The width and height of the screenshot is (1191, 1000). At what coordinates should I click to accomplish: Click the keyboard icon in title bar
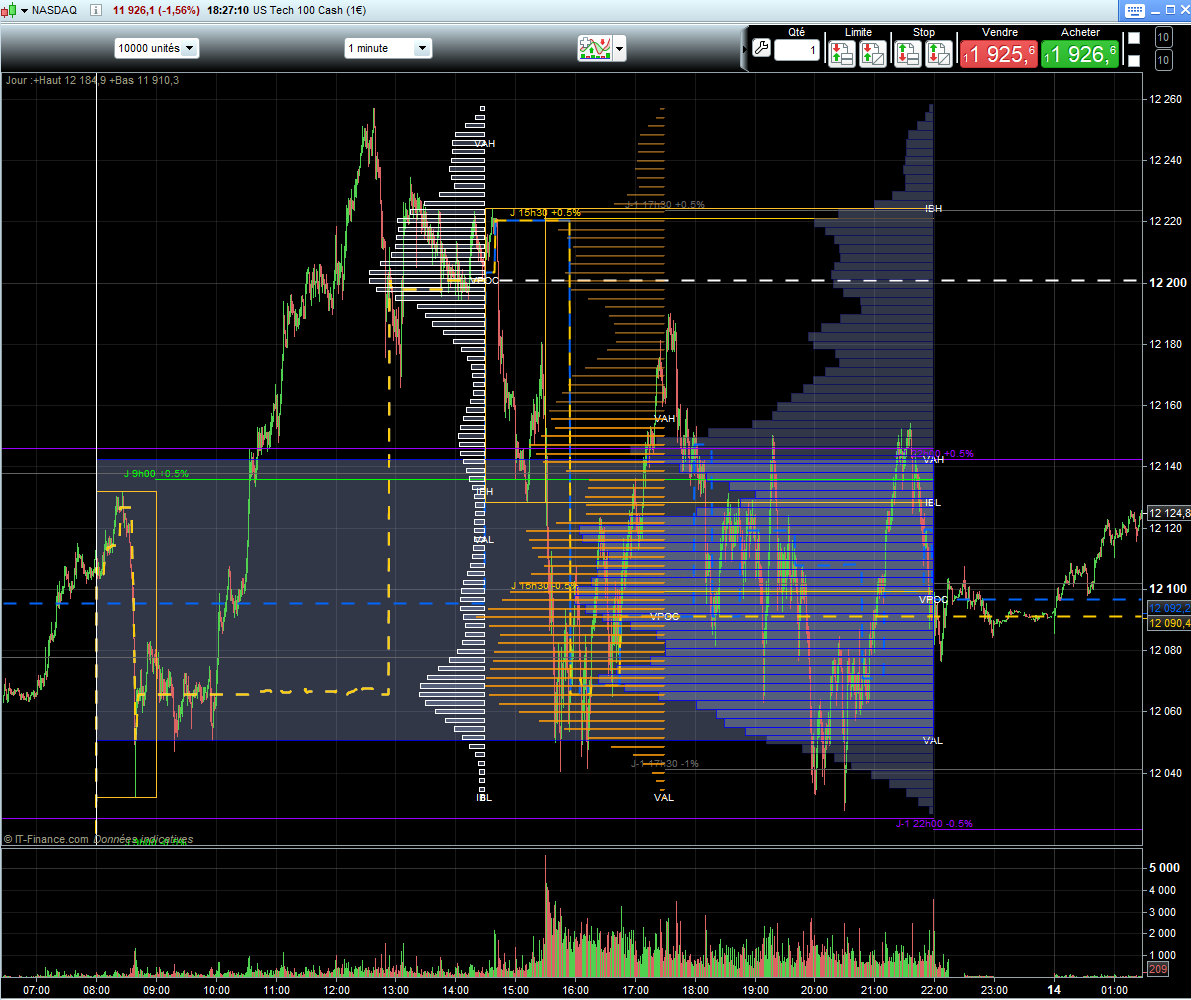1134,10
